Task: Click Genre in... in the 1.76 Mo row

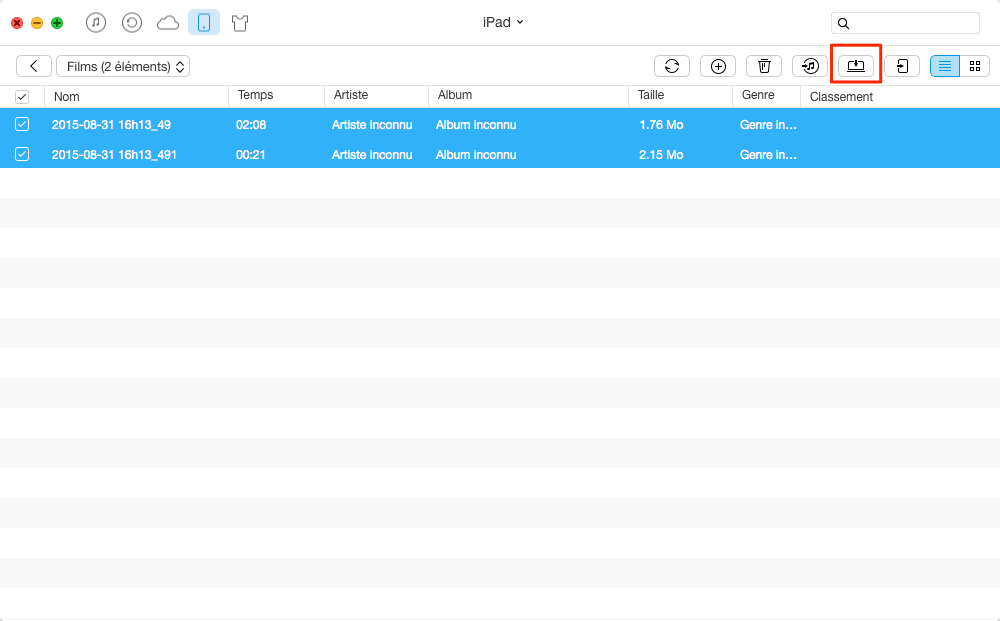Action: (x=768, y=125)
